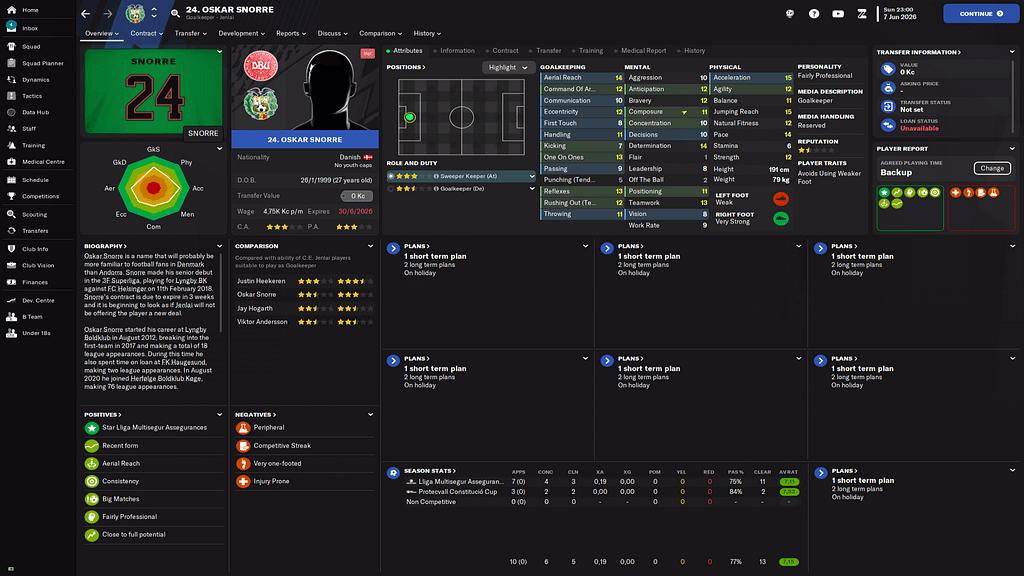Viewport: 1024px width, 576px height.
Task: Open the Development menu tab
Action: tap(241, 33)
